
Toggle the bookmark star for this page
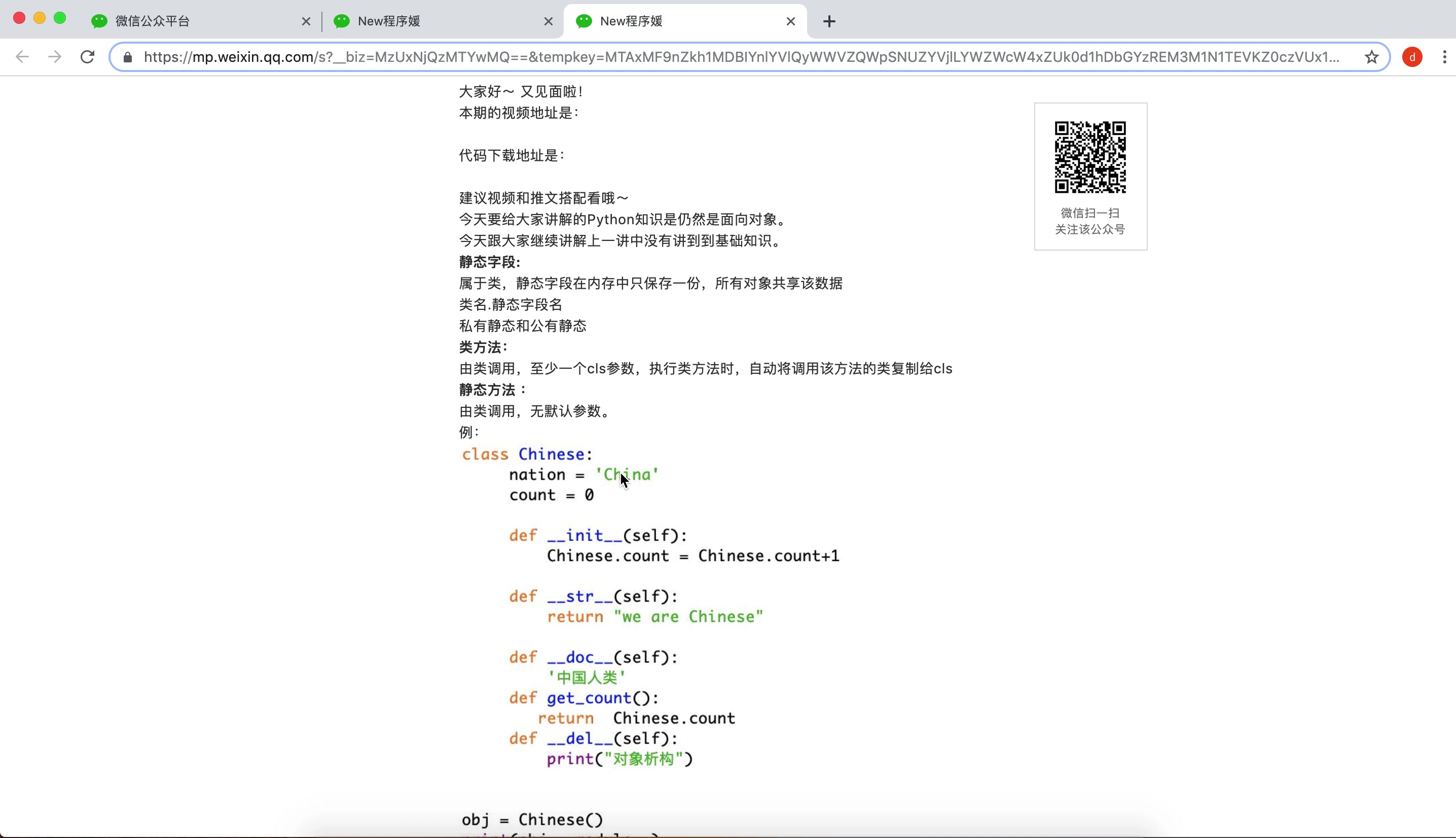pyautogui.click(x=1371, y=56)
